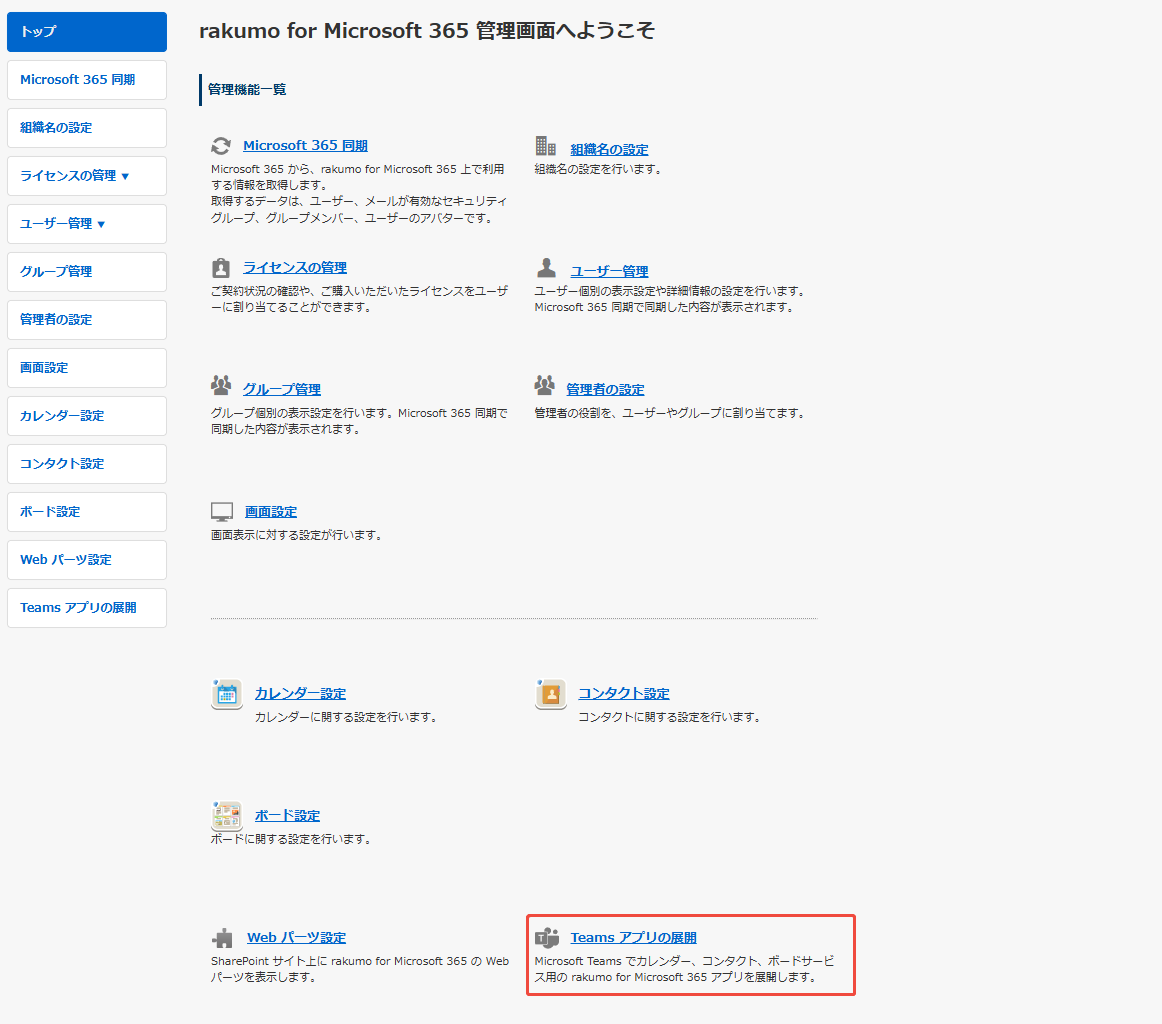The width and height of the screenshot is (1162, 1024).
Task: Follow the 組織名の設定 link in main area
Action: [x=609, y=150]
